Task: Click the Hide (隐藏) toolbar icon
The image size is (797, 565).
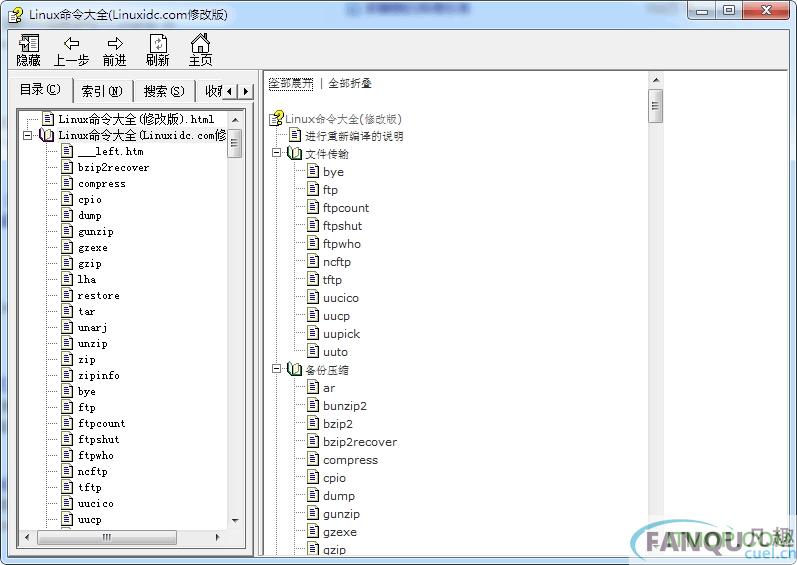Action: click(x=28, y=50)
